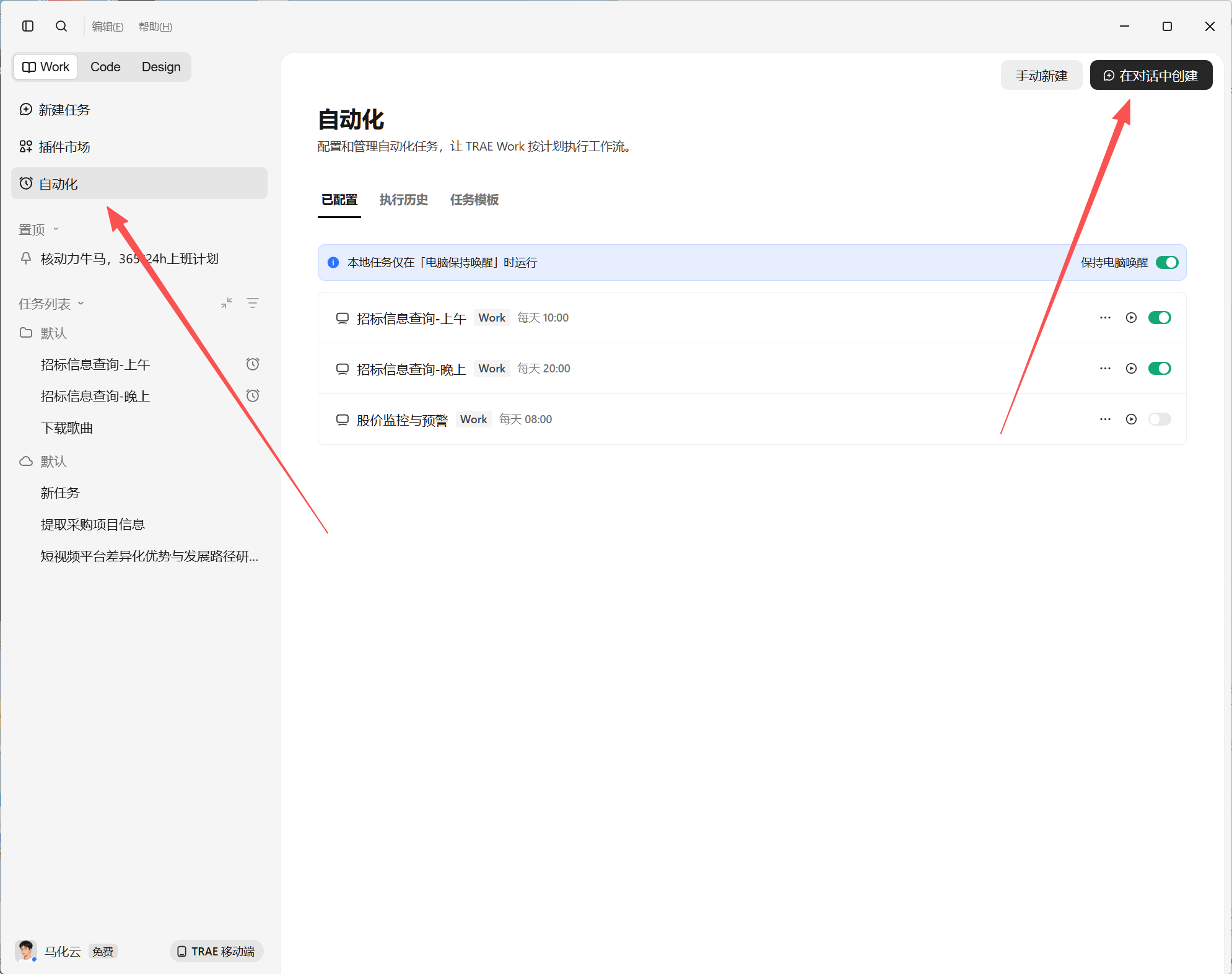This screenshot has width=1232, height=974.
Task: Toggle the sidebar panel icon
Action: coord(28,26)
